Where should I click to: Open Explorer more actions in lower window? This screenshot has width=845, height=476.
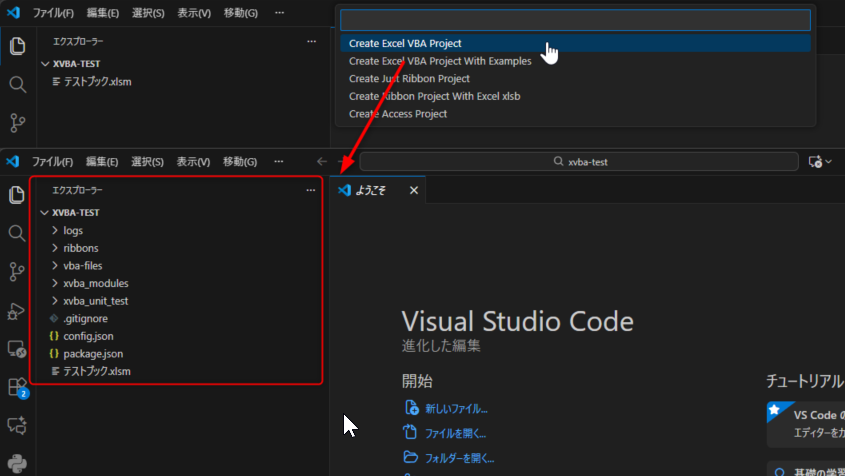(x=311, y=190)
